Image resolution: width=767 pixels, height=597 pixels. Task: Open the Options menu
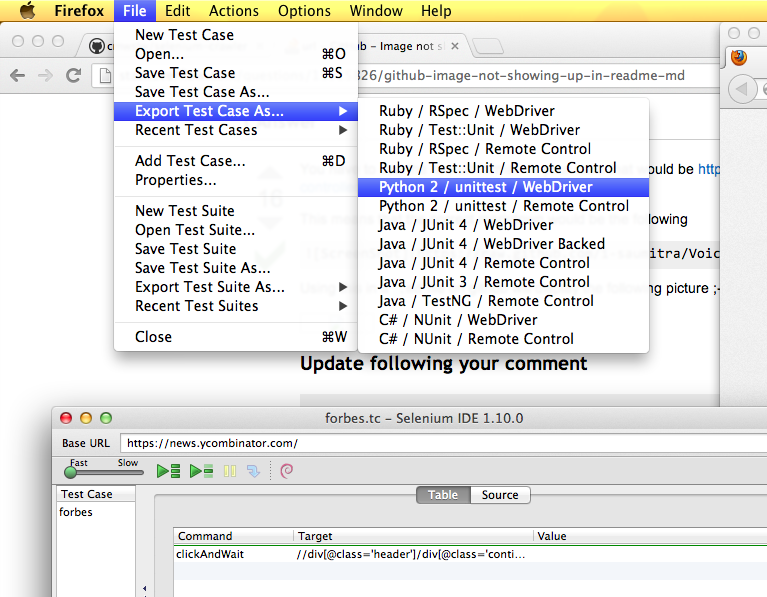[304, 11]
